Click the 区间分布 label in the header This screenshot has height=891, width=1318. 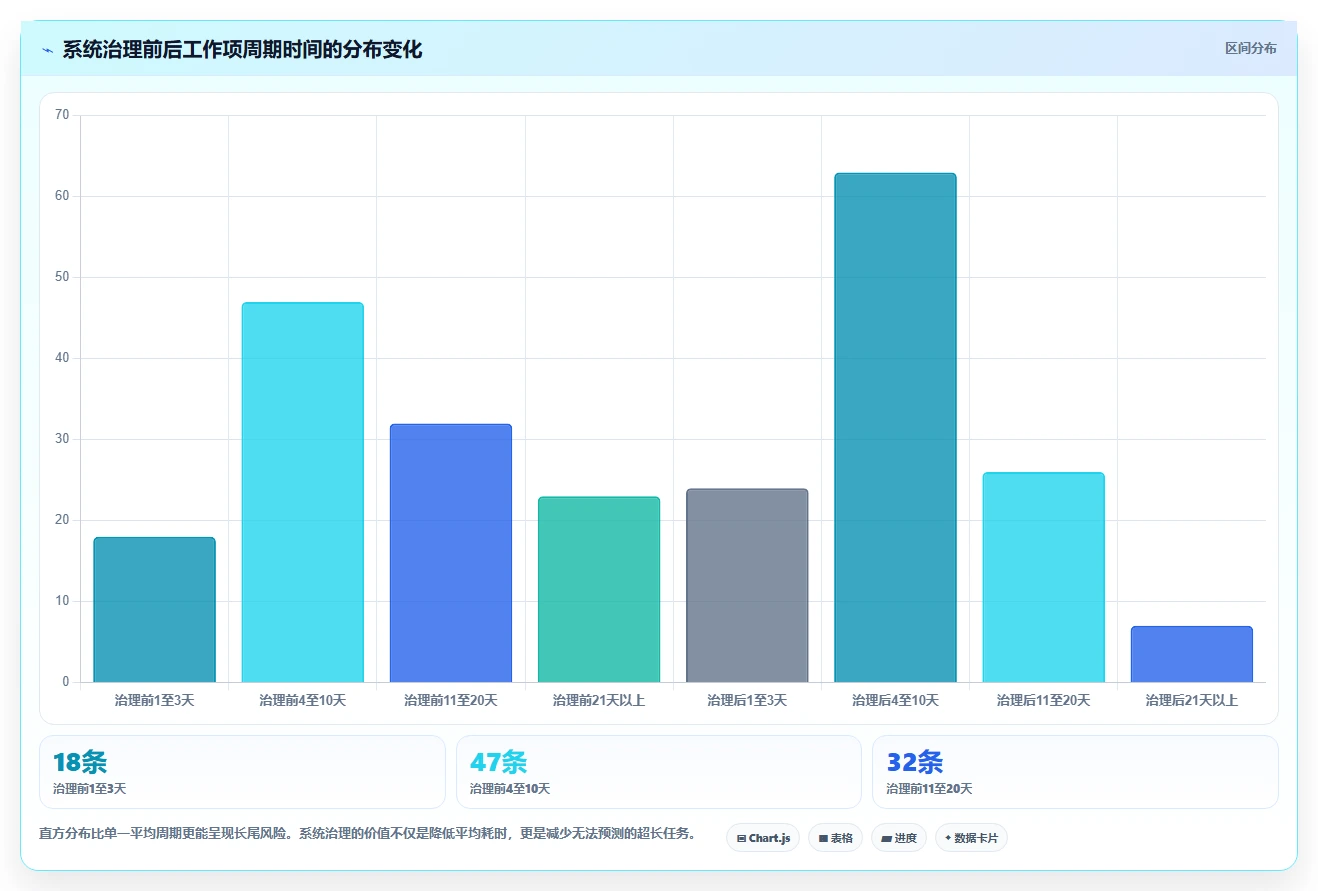1251,48
